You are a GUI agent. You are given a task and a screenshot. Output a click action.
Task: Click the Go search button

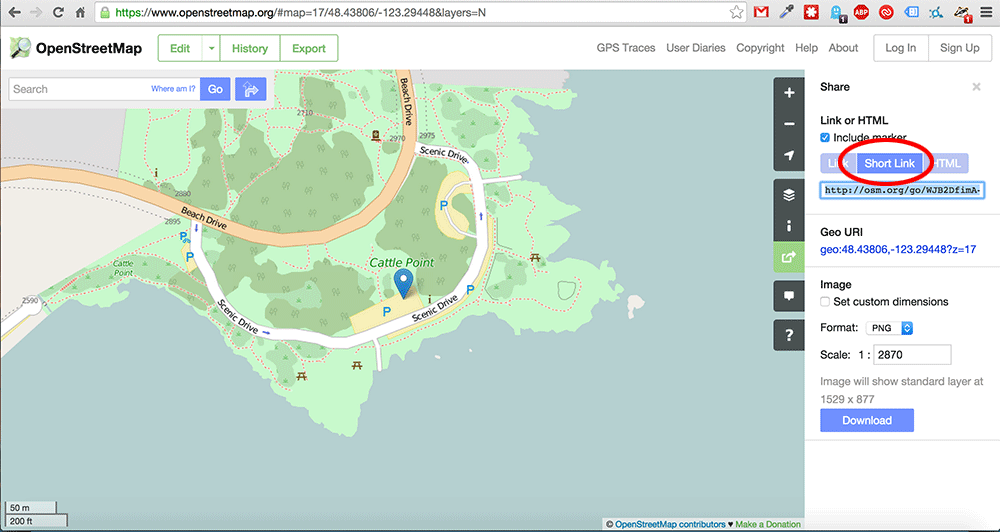tap(215, 89)
